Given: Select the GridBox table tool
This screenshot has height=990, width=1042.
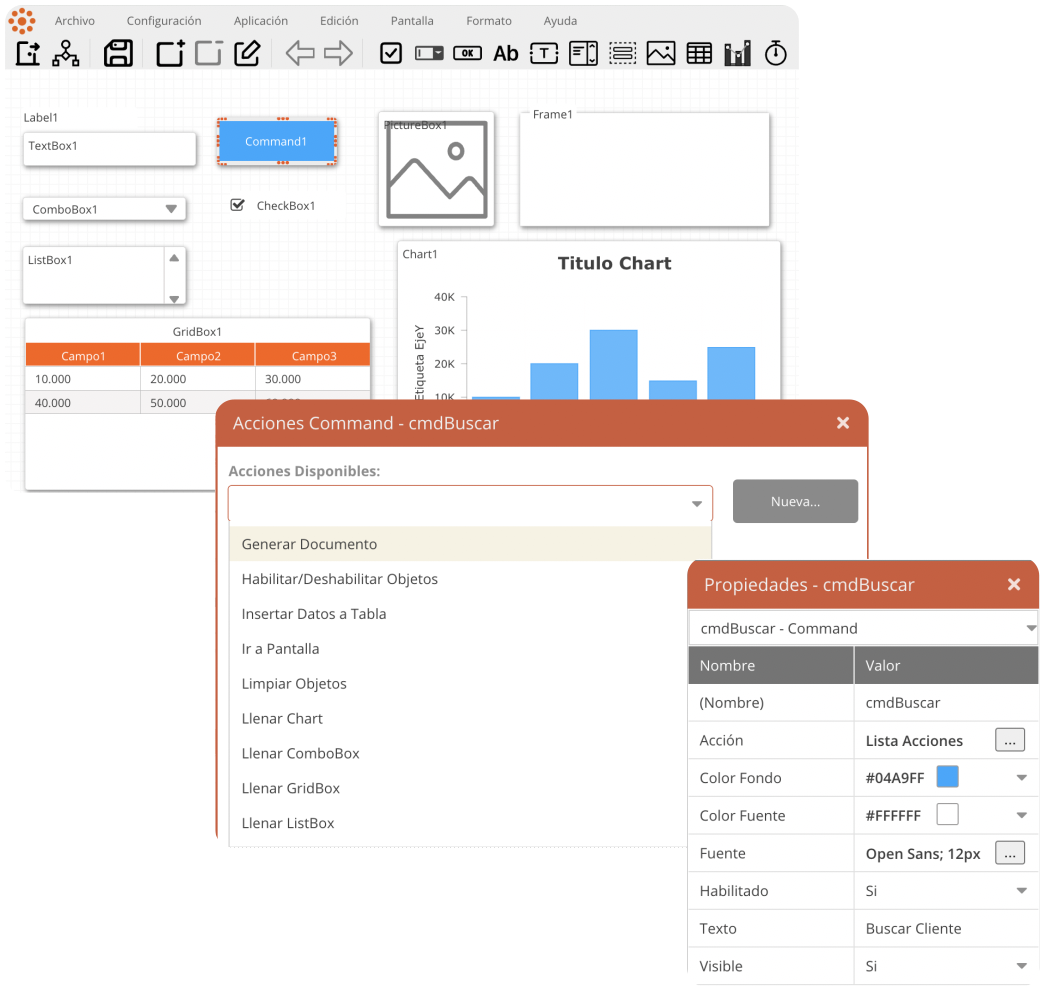Looking at the screenshot, I should [x=699, y=53].
